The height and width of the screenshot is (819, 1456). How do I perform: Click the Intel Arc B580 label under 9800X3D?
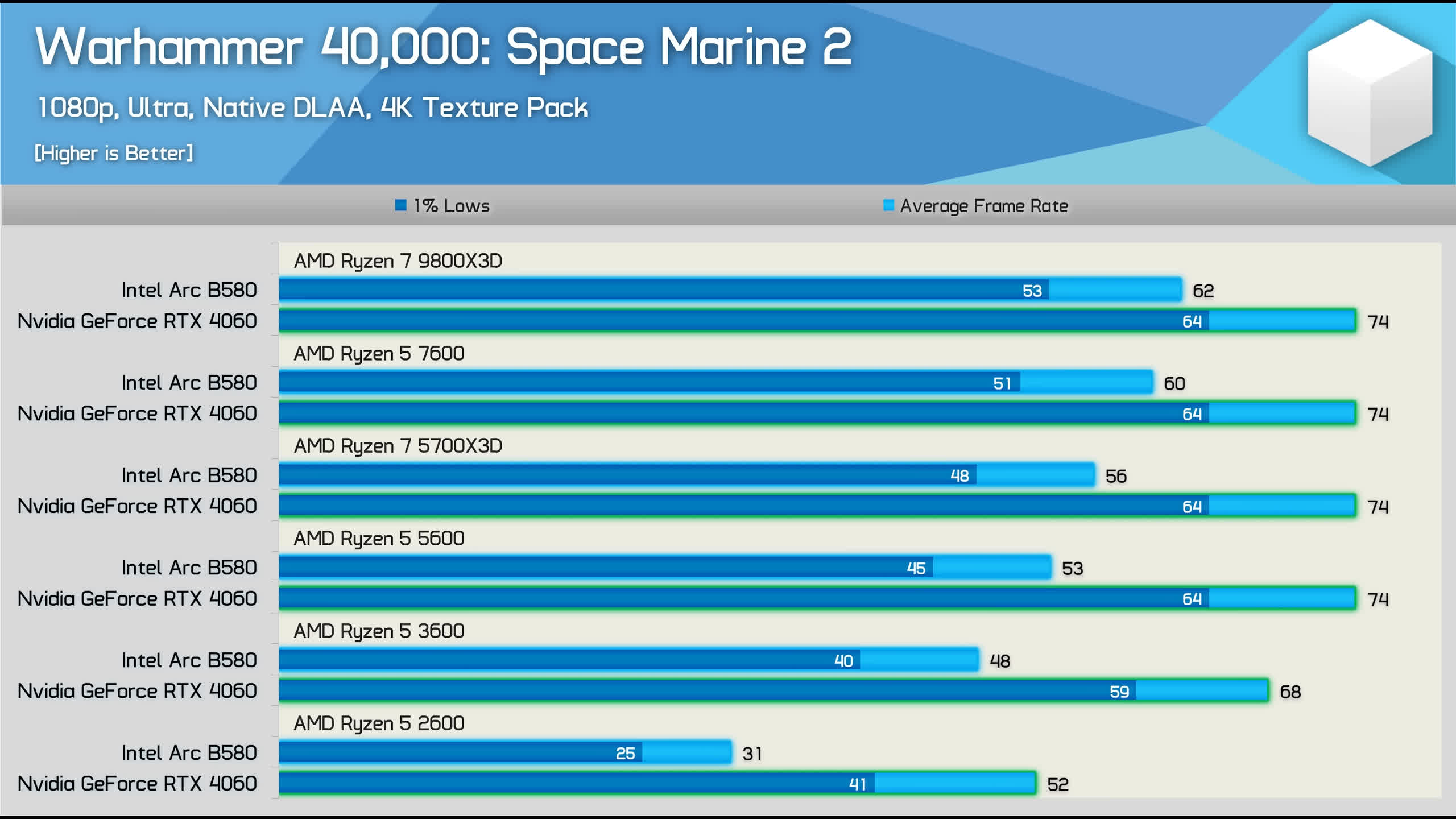point(189,290)
